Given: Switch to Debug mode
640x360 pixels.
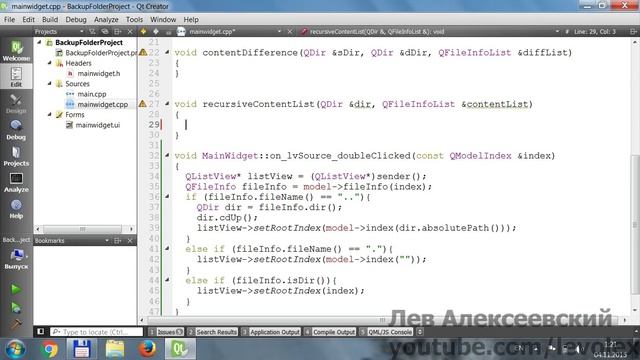Looking at the screenshot, I should [16, 130].
